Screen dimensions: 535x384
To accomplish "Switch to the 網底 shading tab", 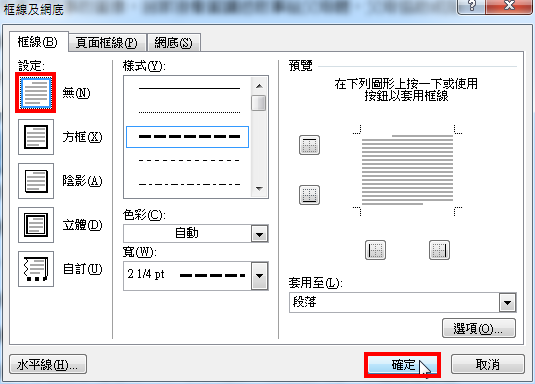I will 173,43.
